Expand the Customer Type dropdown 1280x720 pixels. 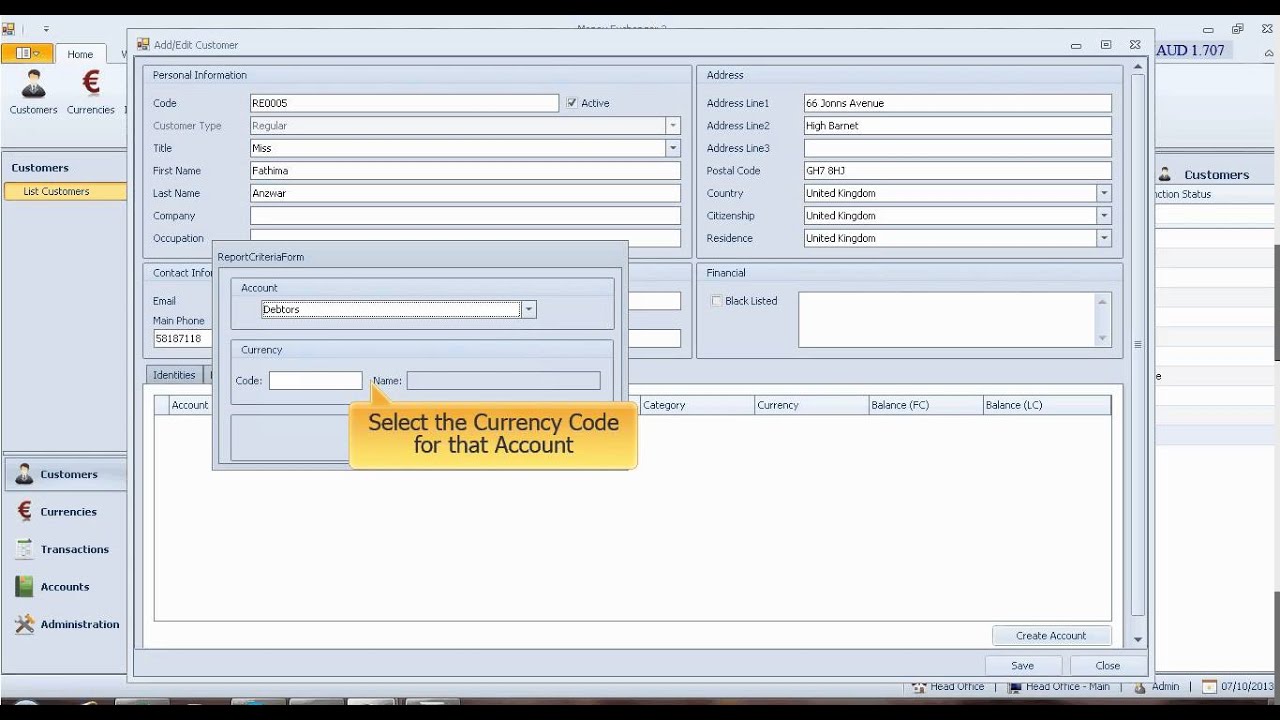point(673,126)
